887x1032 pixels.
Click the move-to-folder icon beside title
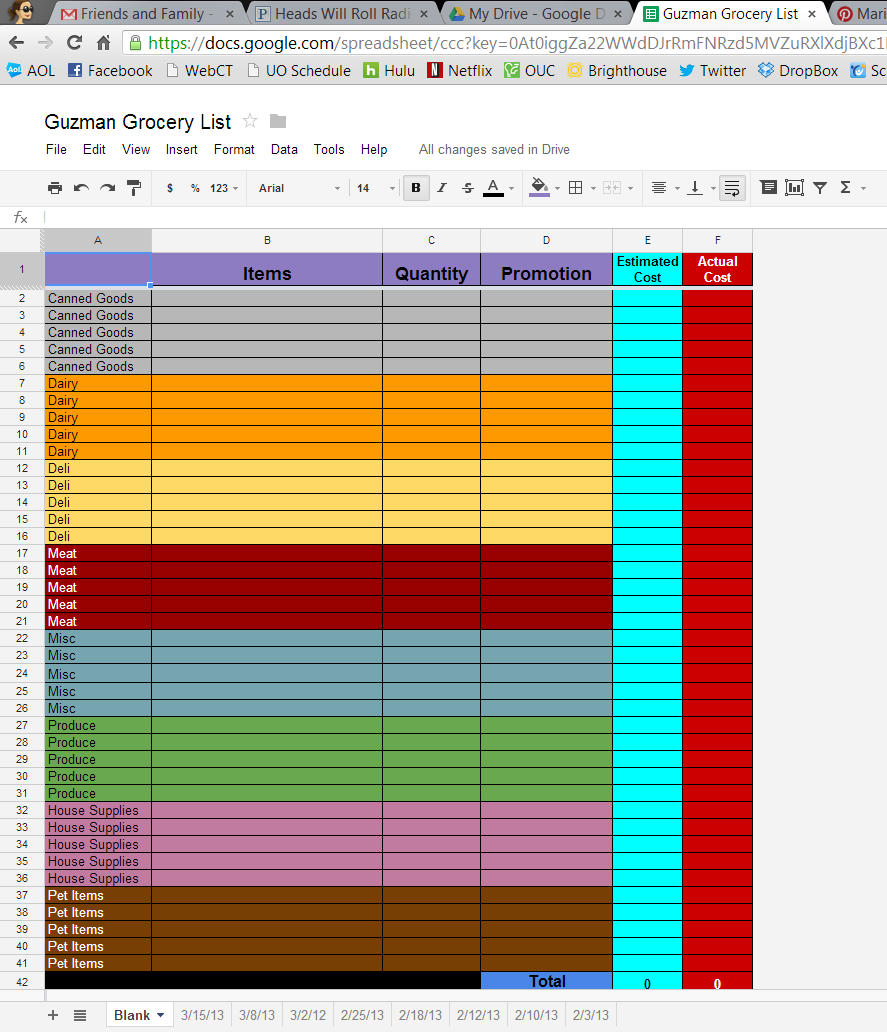point(278,122)
